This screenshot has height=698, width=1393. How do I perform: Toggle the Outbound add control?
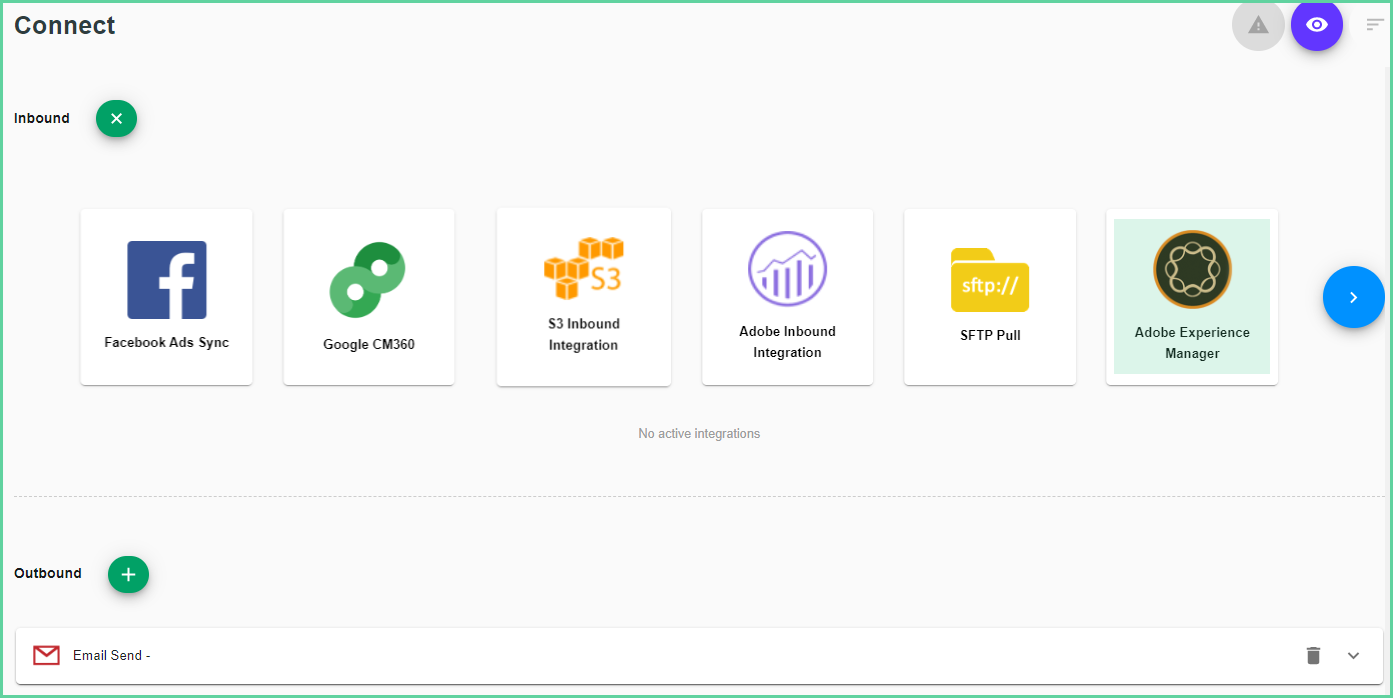pos(127,574)
